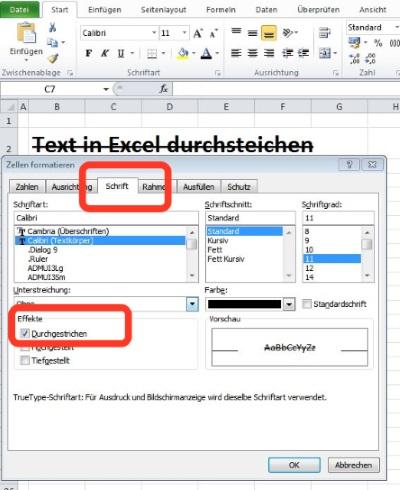This screenshot has height=490, width=400.
Task: Uncheck the Durchgestrichen checkbox
Action: pyautogui.click(x=25, y=333)
